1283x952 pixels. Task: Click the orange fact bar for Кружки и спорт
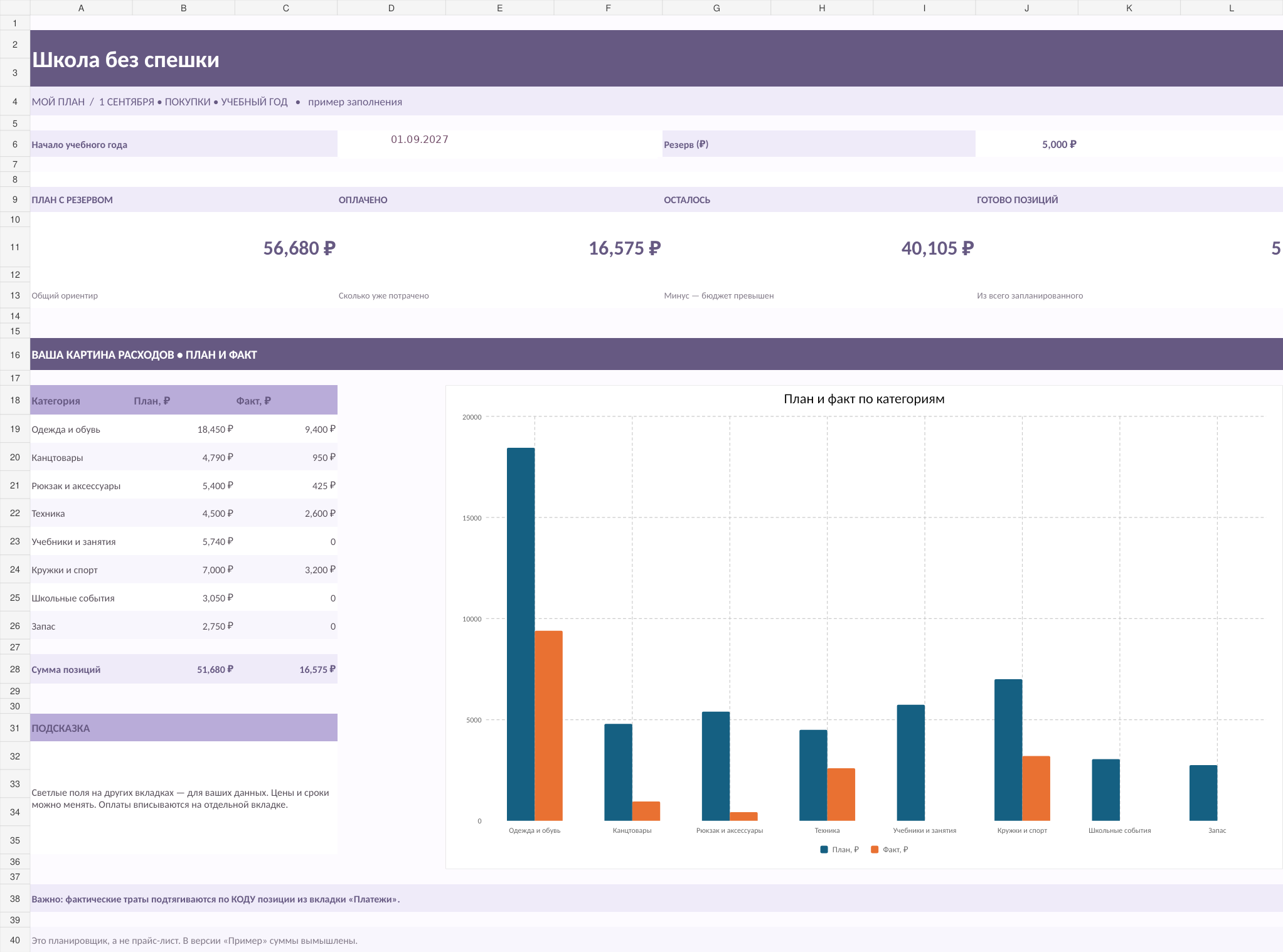click(x=1036, y=788)
